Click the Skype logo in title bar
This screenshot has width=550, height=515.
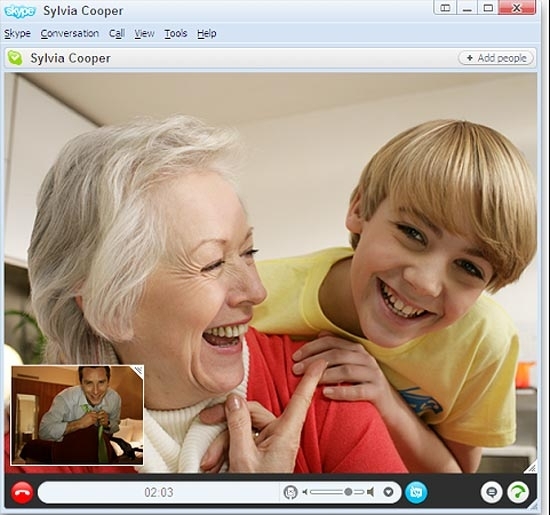tap(20, 11)
